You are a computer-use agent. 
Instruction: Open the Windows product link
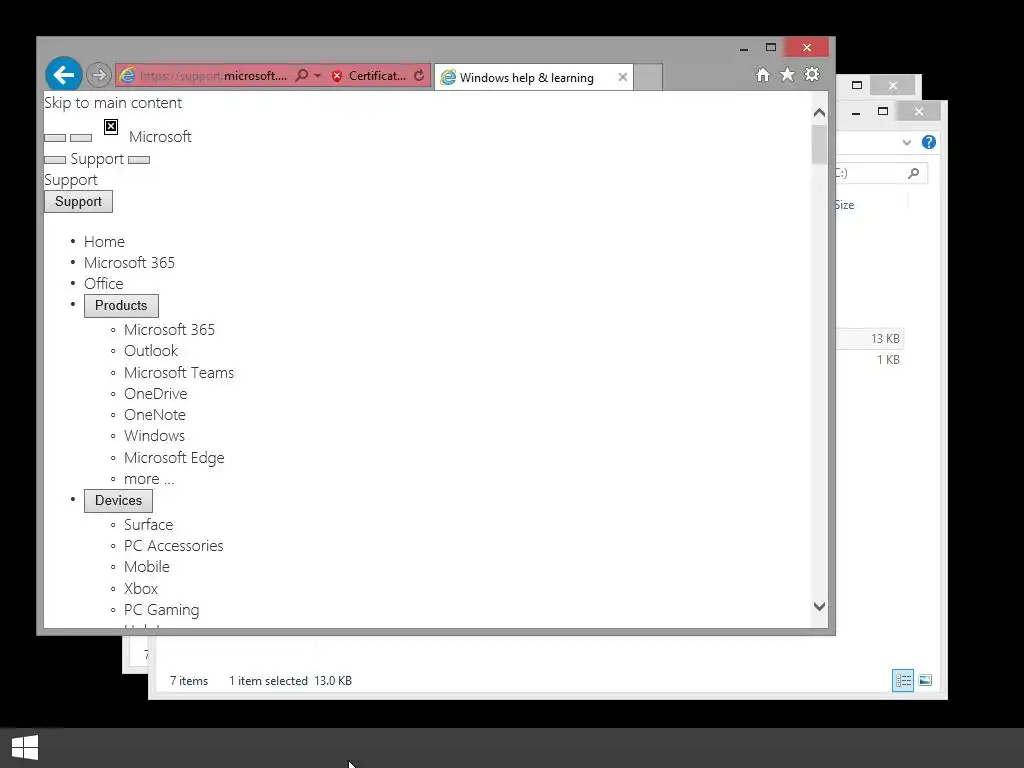pyautogui.click(x=154, y=436)
